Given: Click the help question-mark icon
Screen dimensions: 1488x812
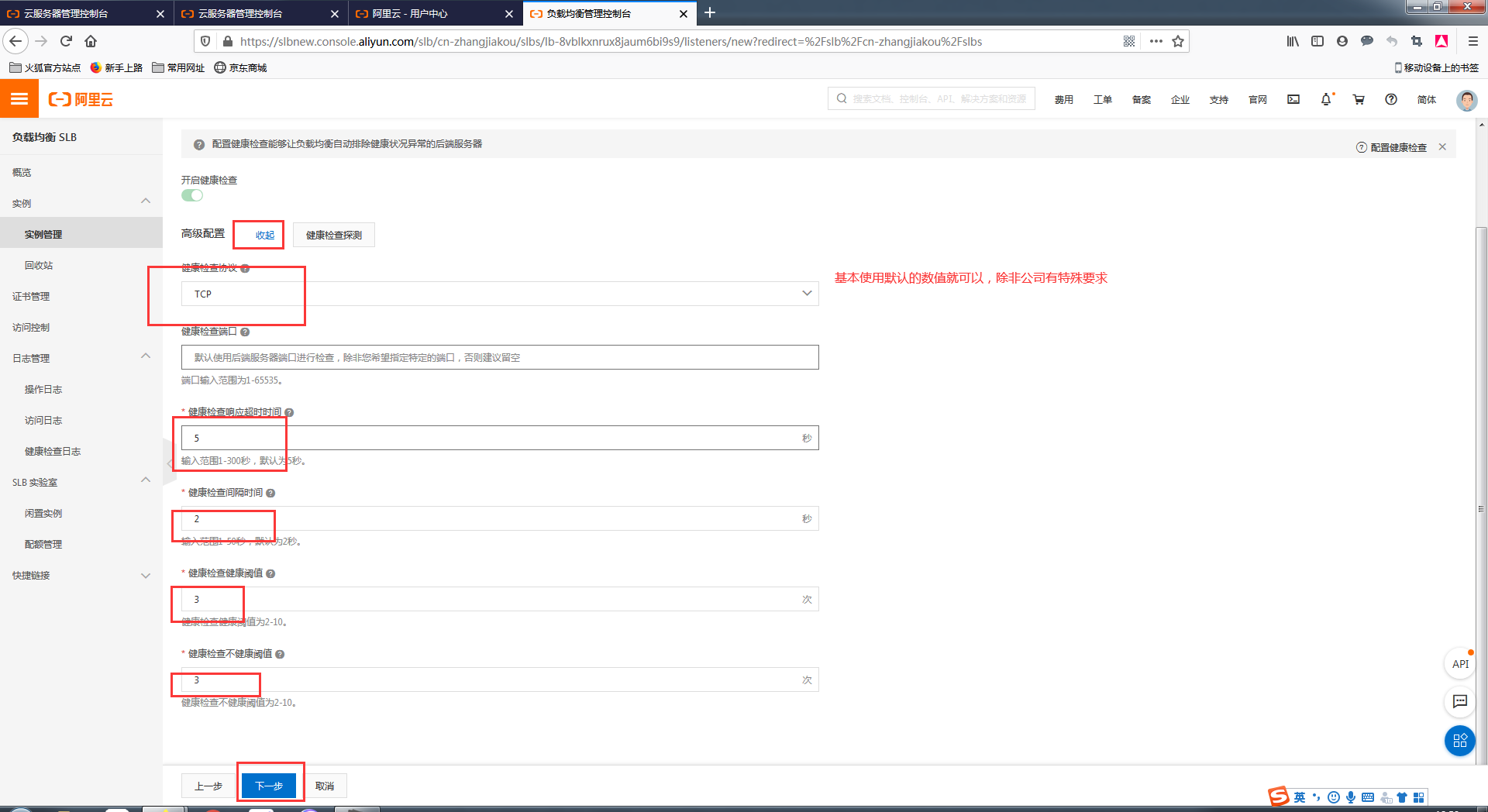Looking at the screenshot, I should coord(1390,99).
